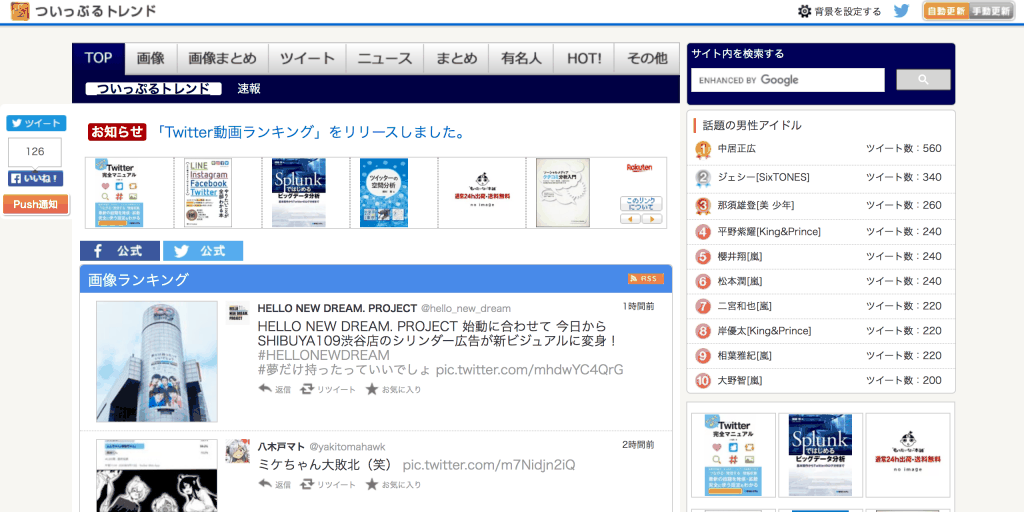Open the Twitter 公式 page button

click(203, 251)
